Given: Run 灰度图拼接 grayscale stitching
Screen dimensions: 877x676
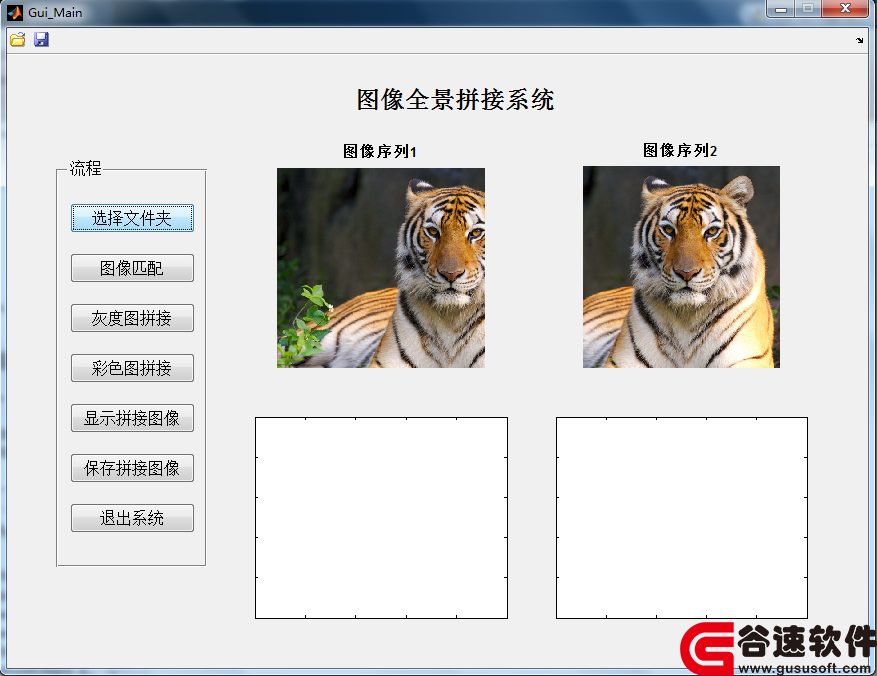Looking at the screenshot, I should (132, 318).
